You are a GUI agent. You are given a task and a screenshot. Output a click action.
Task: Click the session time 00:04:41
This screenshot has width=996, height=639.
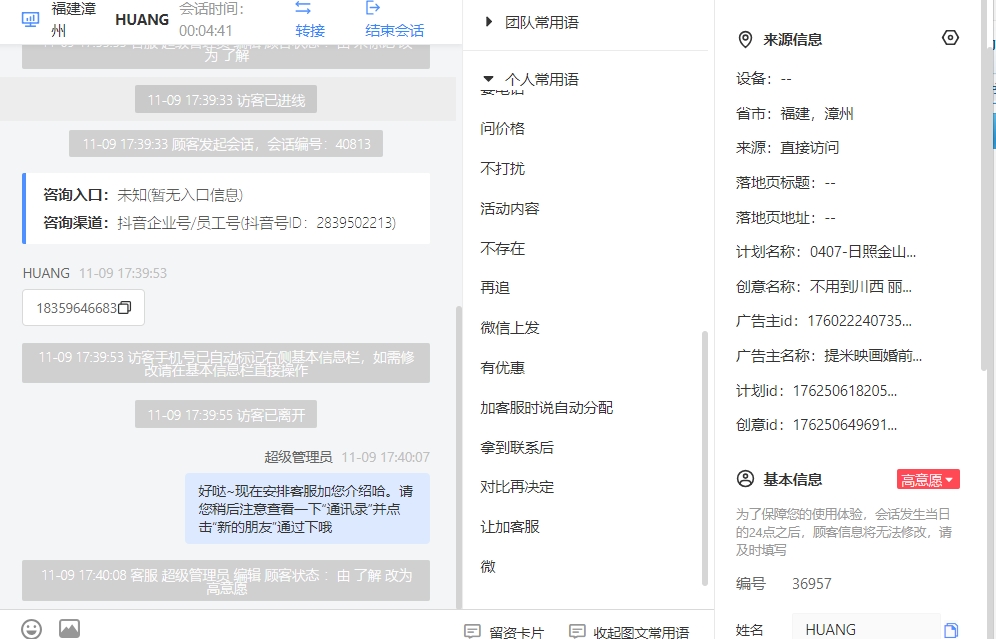point(206,30)
